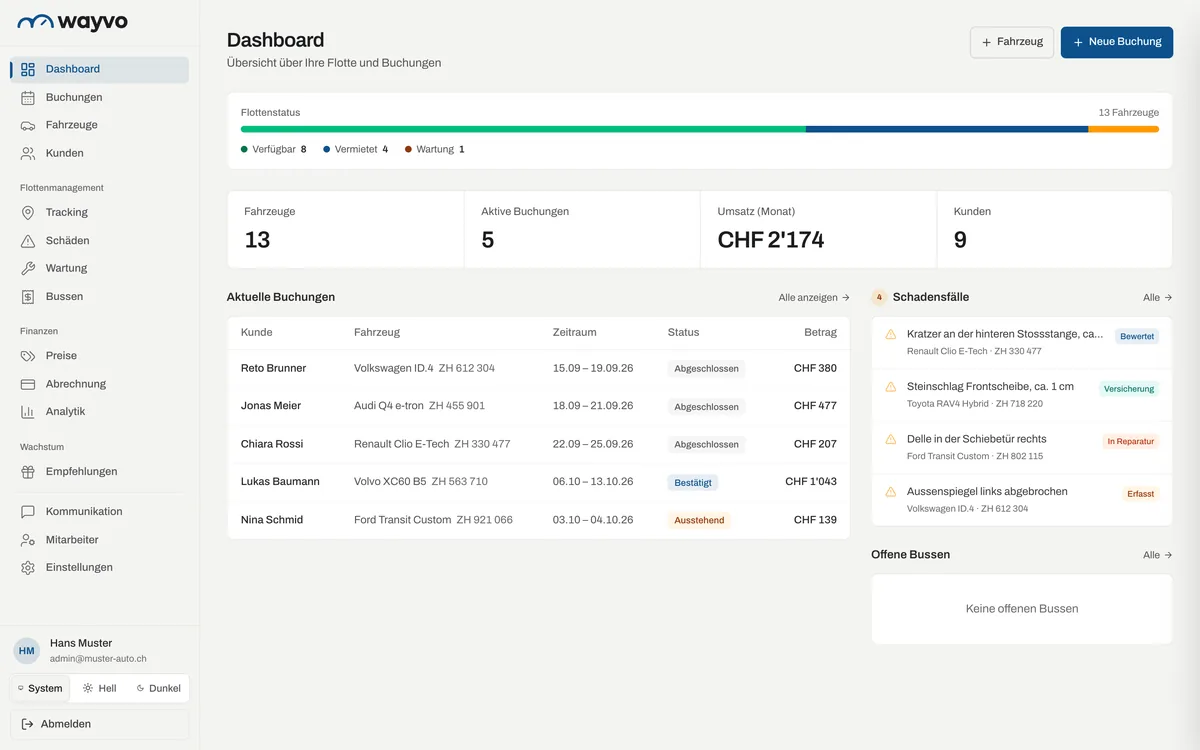
Task: Click the Mitarbeiter user-settings icon
Action: (x=28, y=539)
